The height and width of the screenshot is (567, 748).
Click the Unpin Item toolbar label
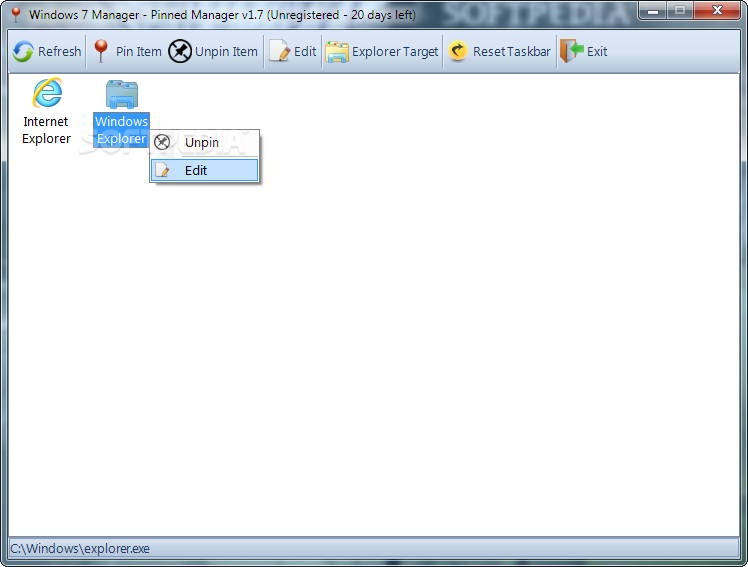(226, 52)
